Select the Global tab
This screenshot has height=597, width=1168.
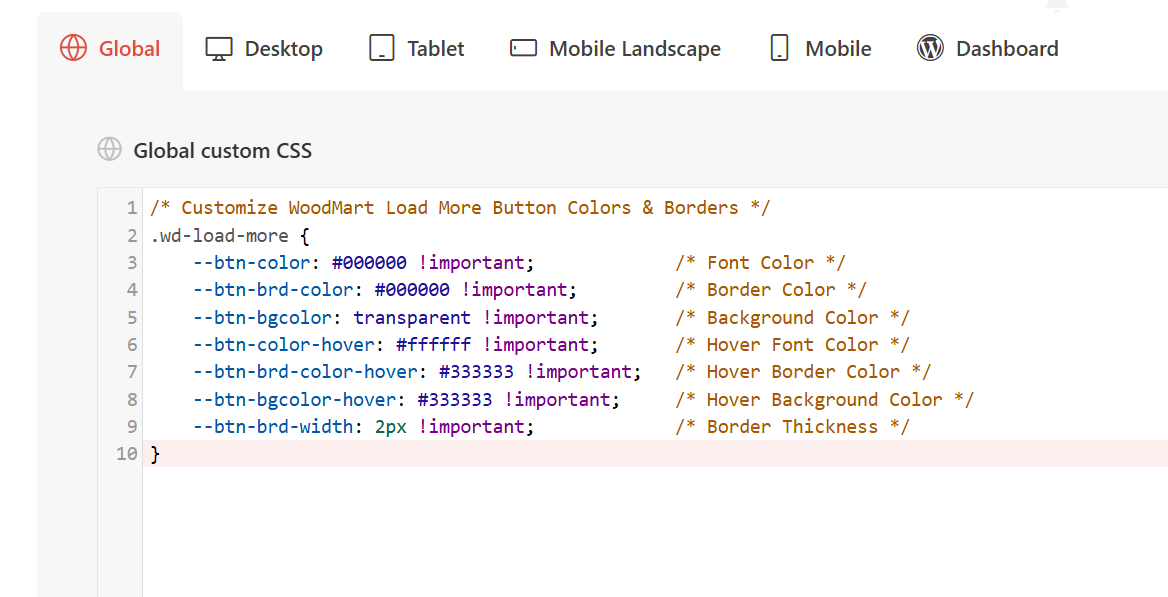110,49
